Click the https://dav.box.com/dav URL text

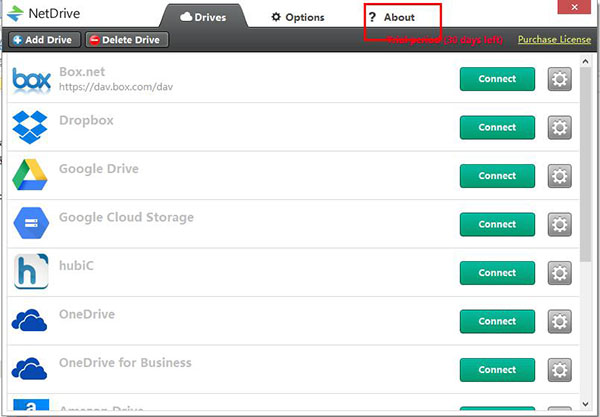[116, 87]
